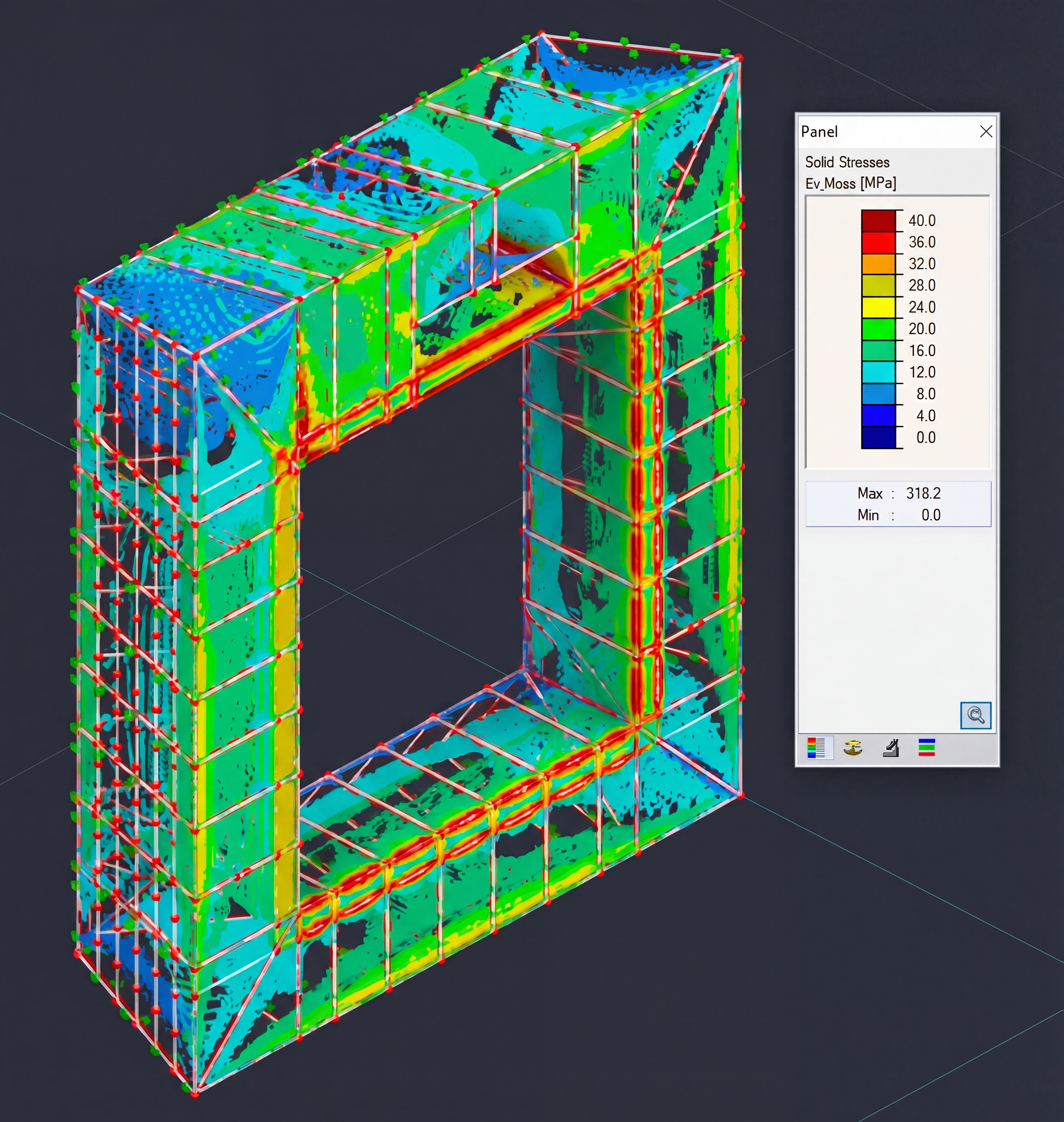1064x1122 pixels.
Task: Select the color spectrum RGB tab
Action: point(927,748)
